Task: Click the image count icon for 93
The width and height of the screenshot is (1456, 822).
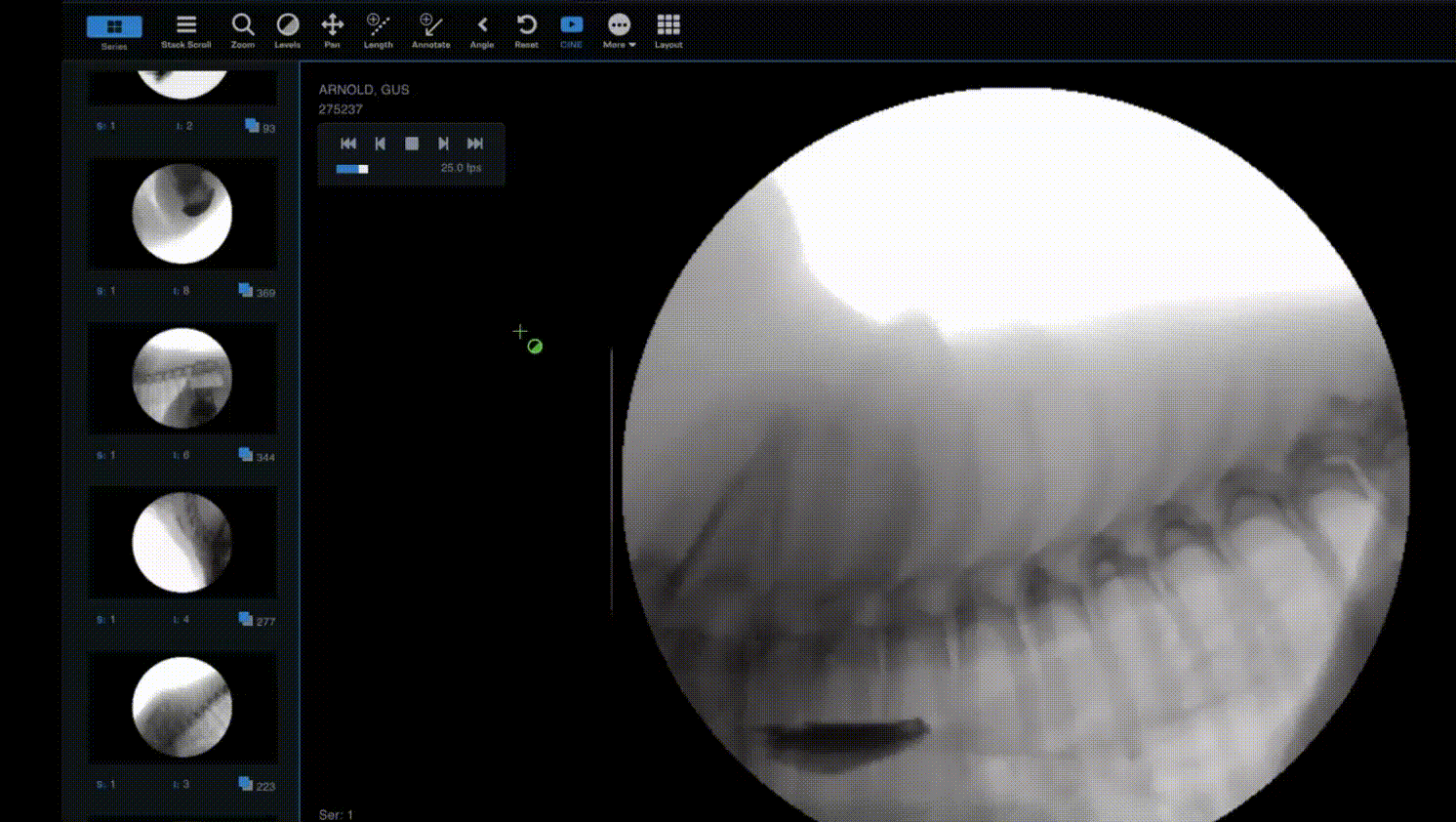Action: click(x=252, y=126)
